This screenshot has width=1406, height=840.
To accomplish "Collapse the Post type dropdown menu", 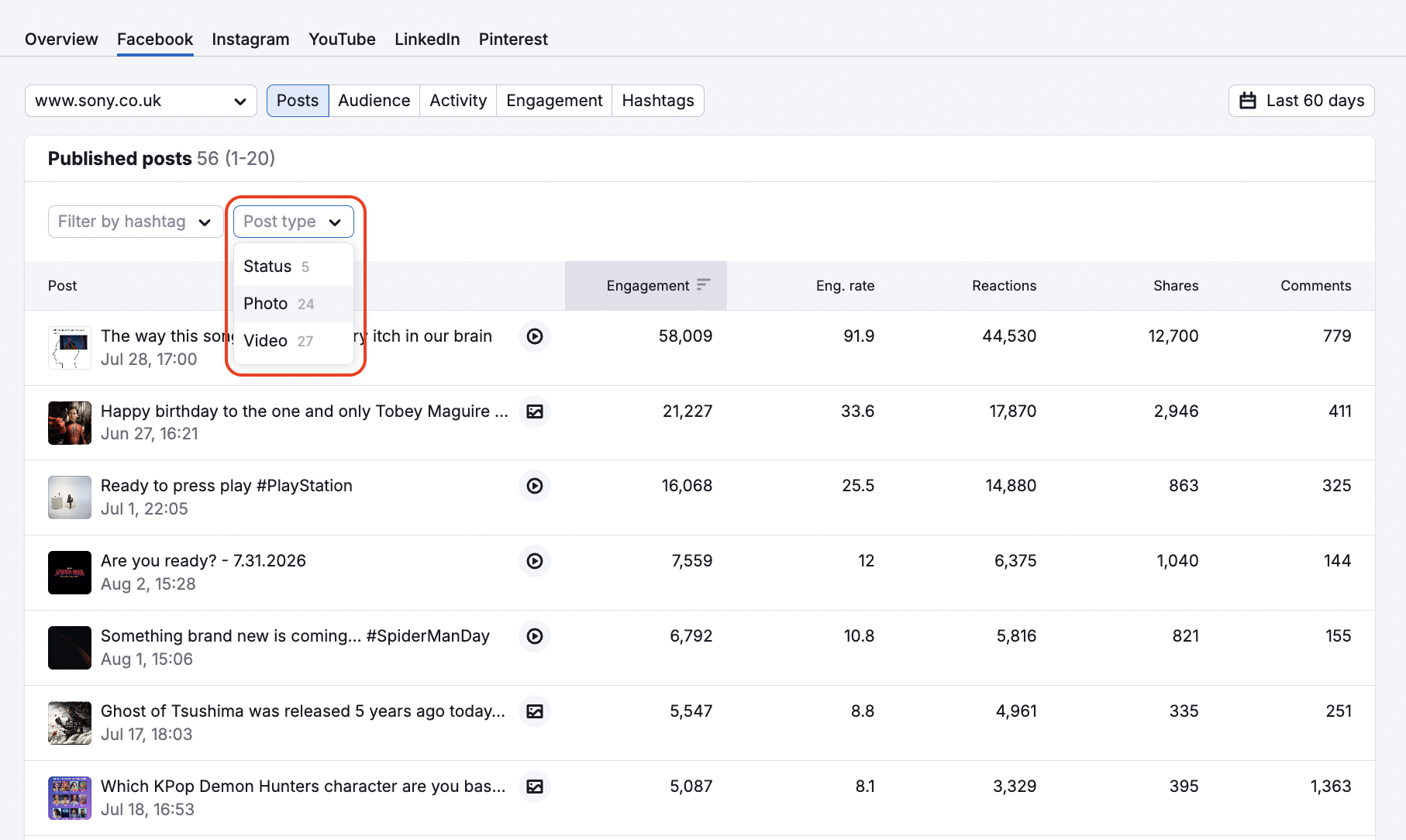I will (293, 222).
